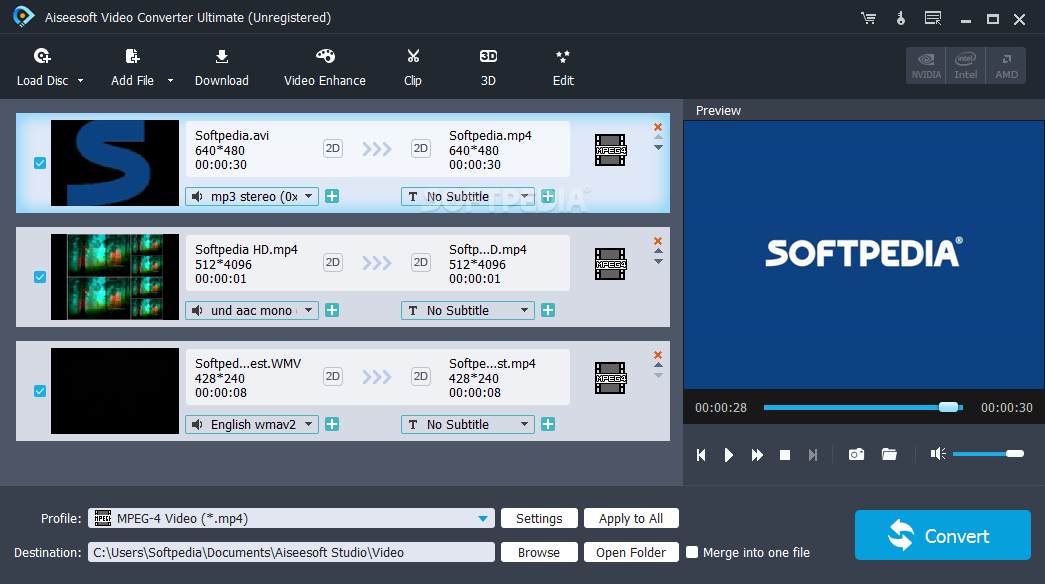
Task: Open the Clip tool
Action: [x=412, y=65]
